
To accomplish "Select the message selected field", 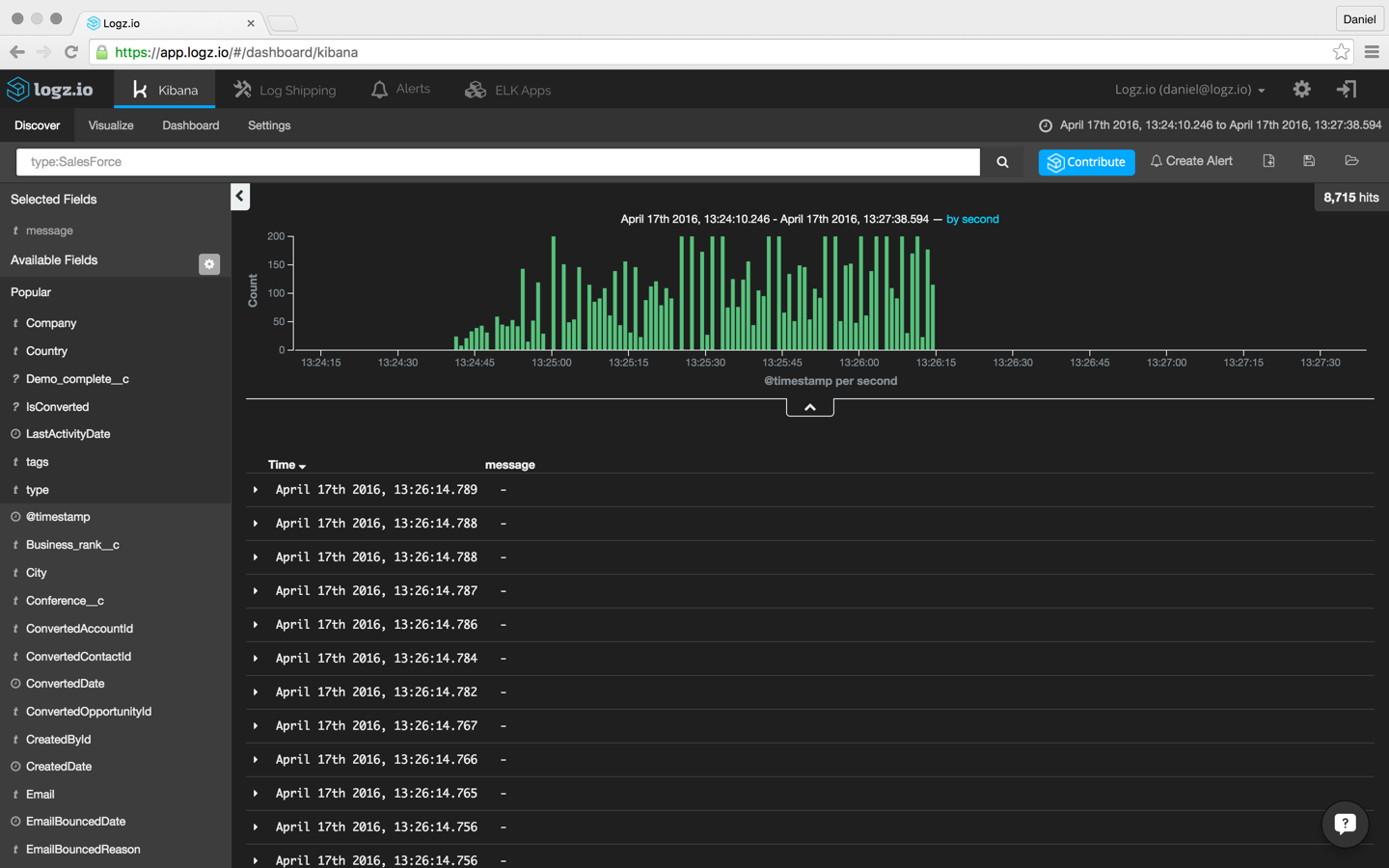I will point(49,231).
